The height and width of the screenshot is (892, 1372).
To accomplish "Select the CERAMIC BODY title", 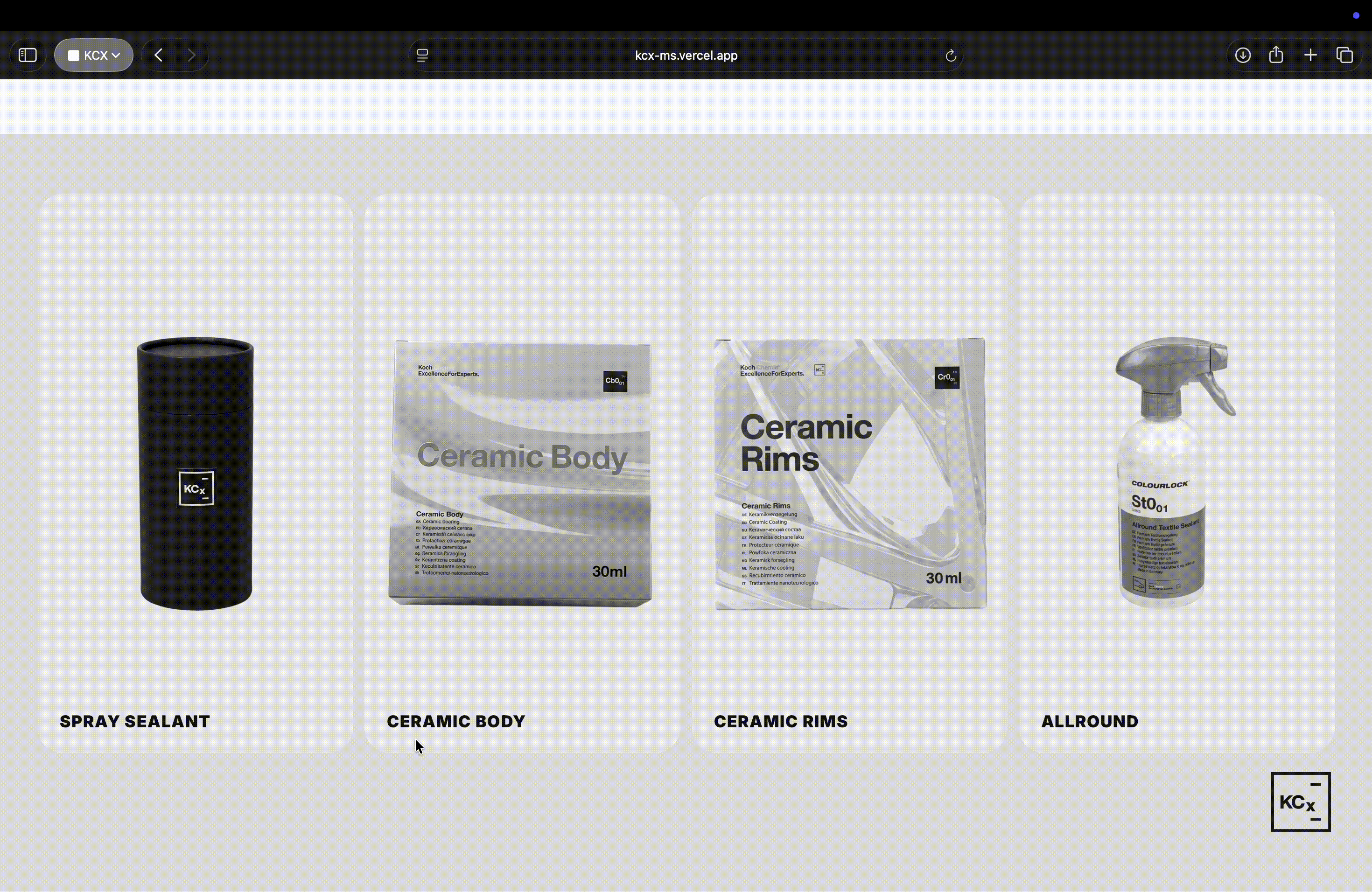I will click(x=456, y=721).
